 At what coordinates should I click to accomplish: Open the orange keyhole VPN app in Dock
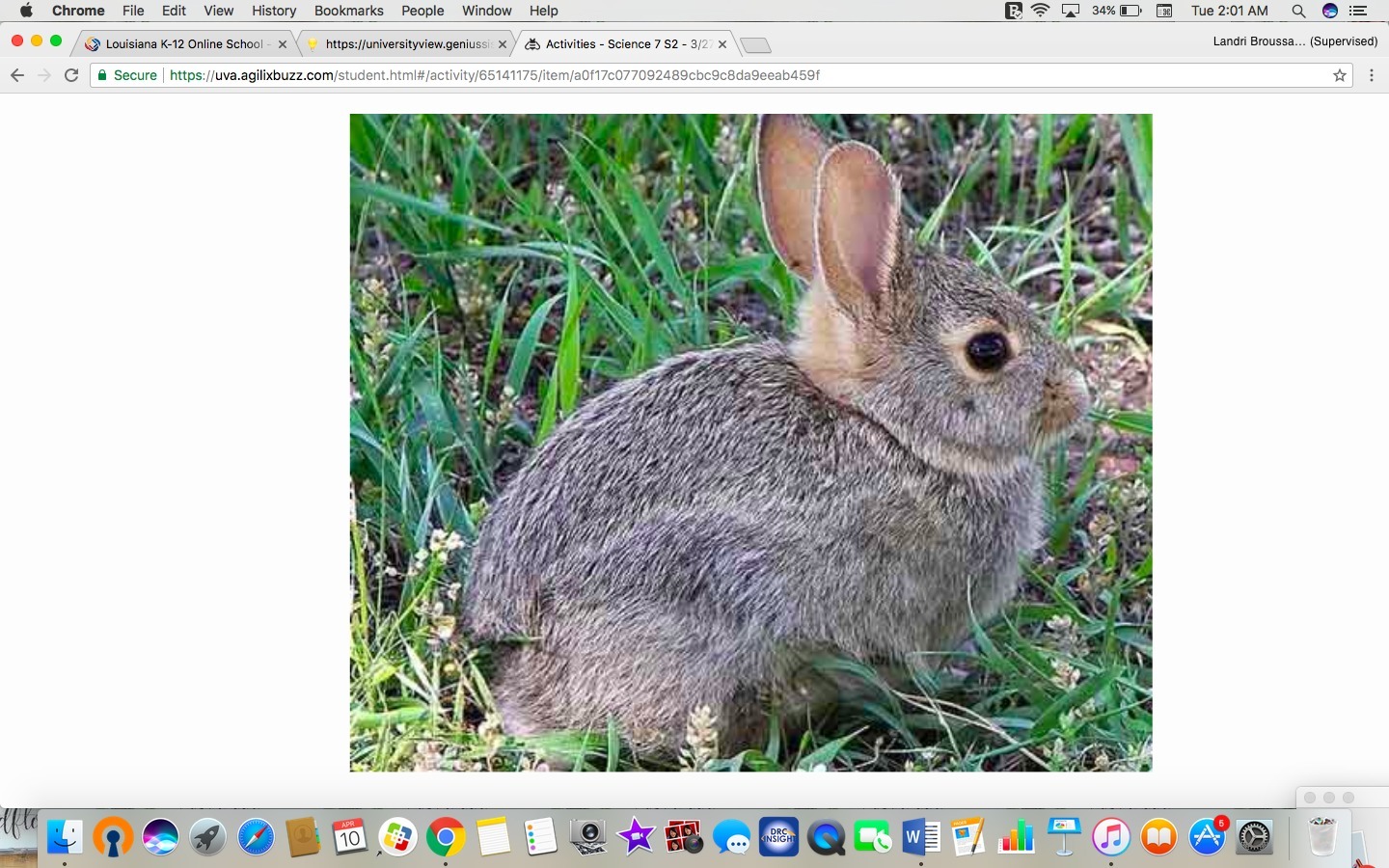click(113, 837)
